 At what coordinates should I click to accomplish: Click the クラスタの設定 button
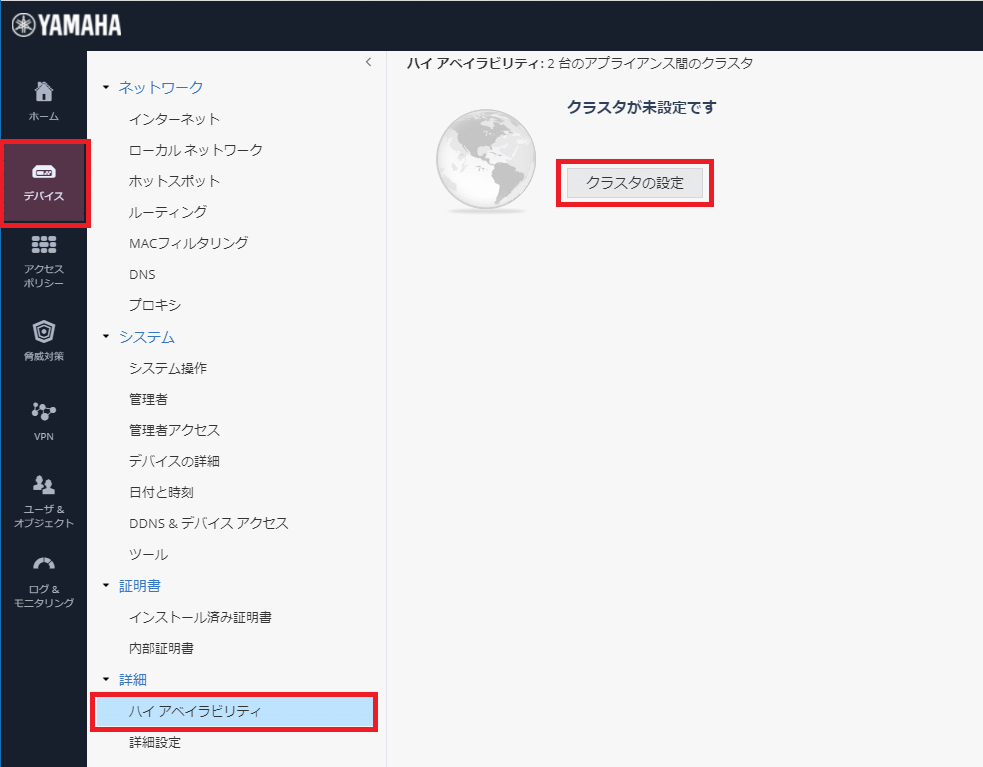point(635,183)
